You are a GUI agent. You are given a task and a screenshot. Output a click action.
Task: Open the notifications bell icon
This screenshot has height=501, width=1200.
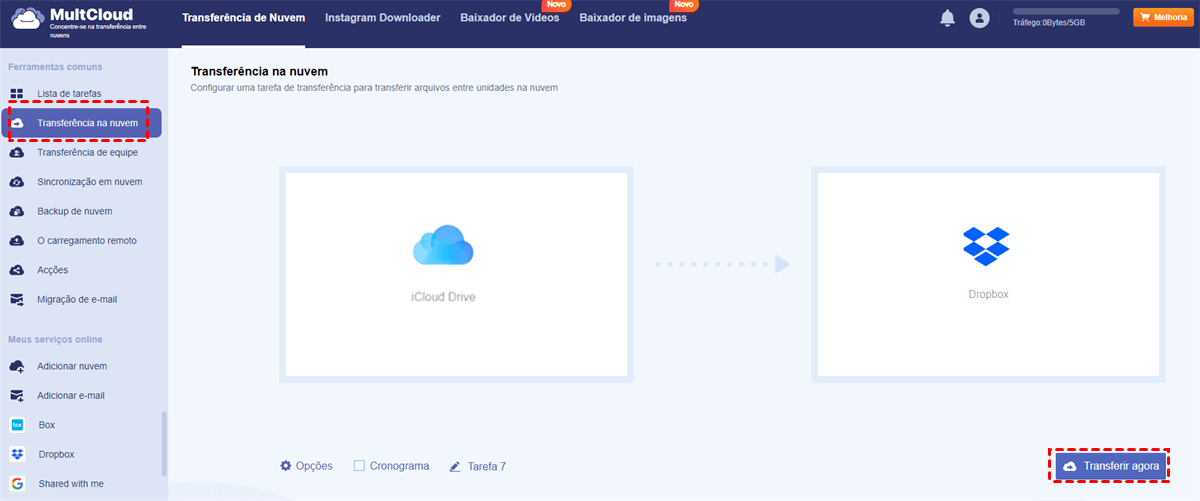click(x=948, y=18)
